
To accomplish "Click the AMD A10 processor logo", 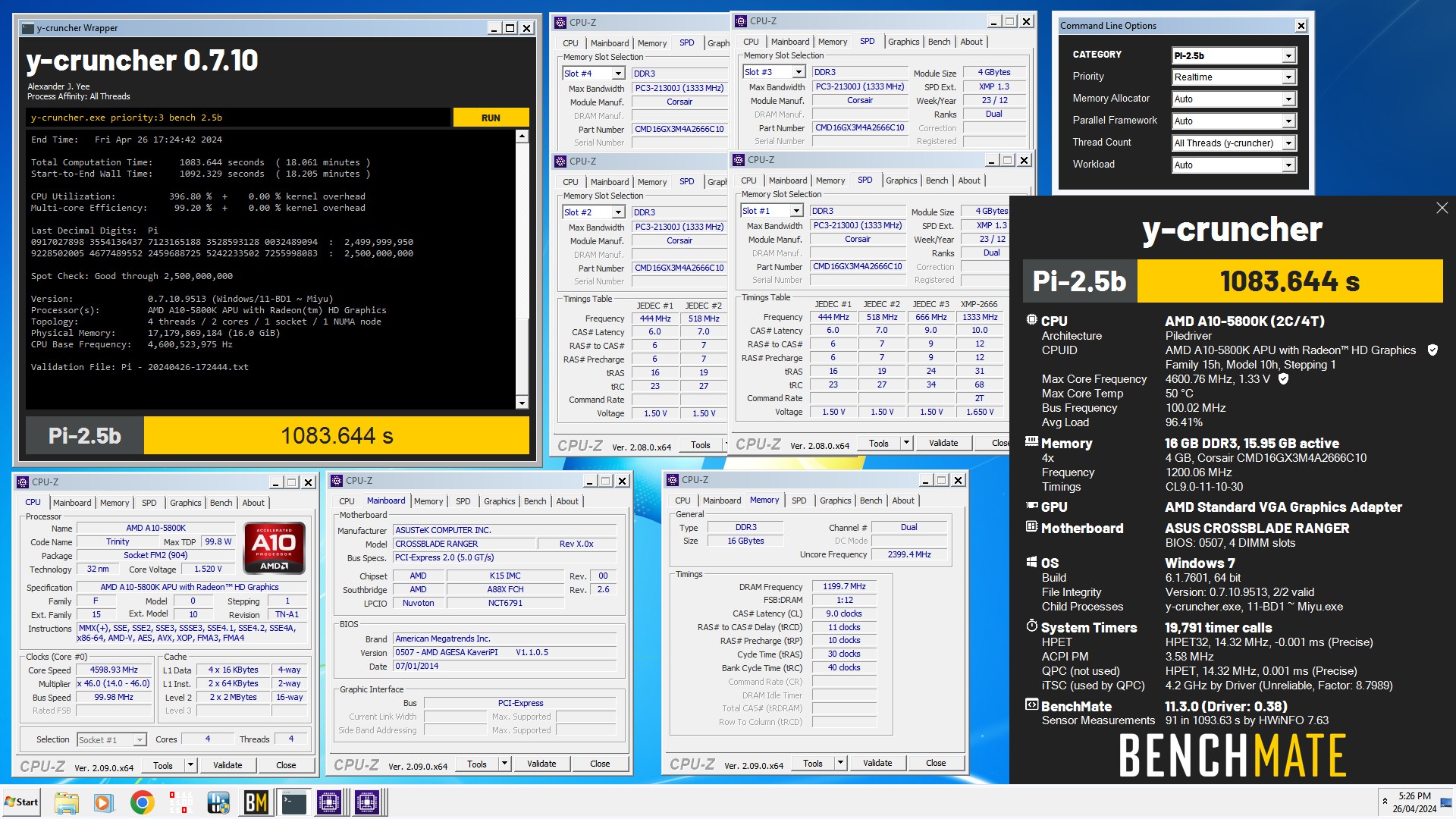I will [x=274, y=548].
